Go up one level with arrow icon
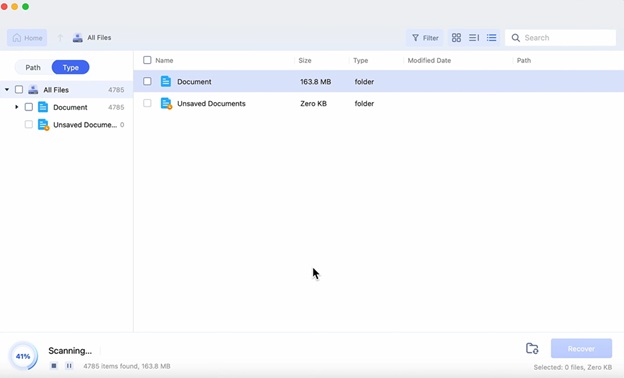 (x=60, y=38)
